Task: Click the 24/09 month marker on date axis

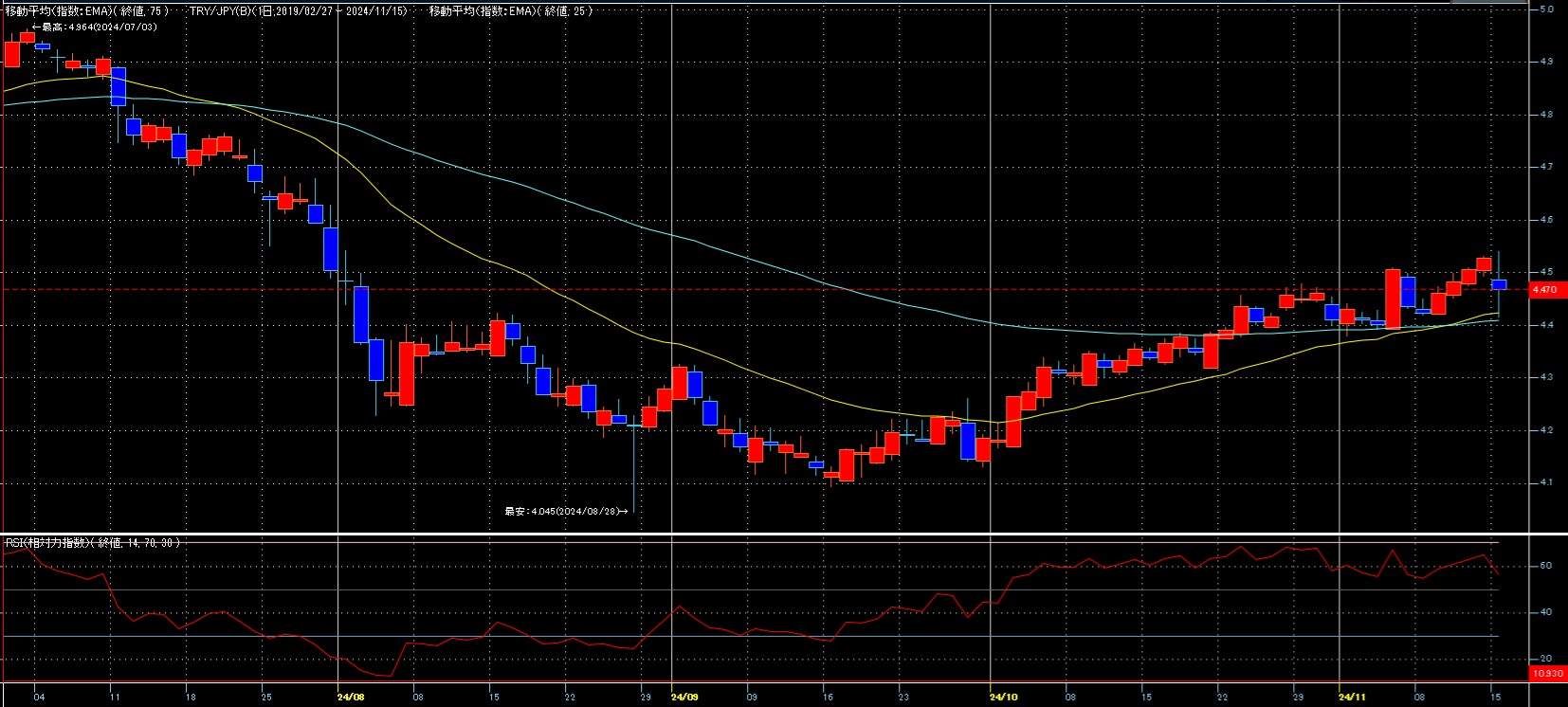Action: click(x=684, y=698)
